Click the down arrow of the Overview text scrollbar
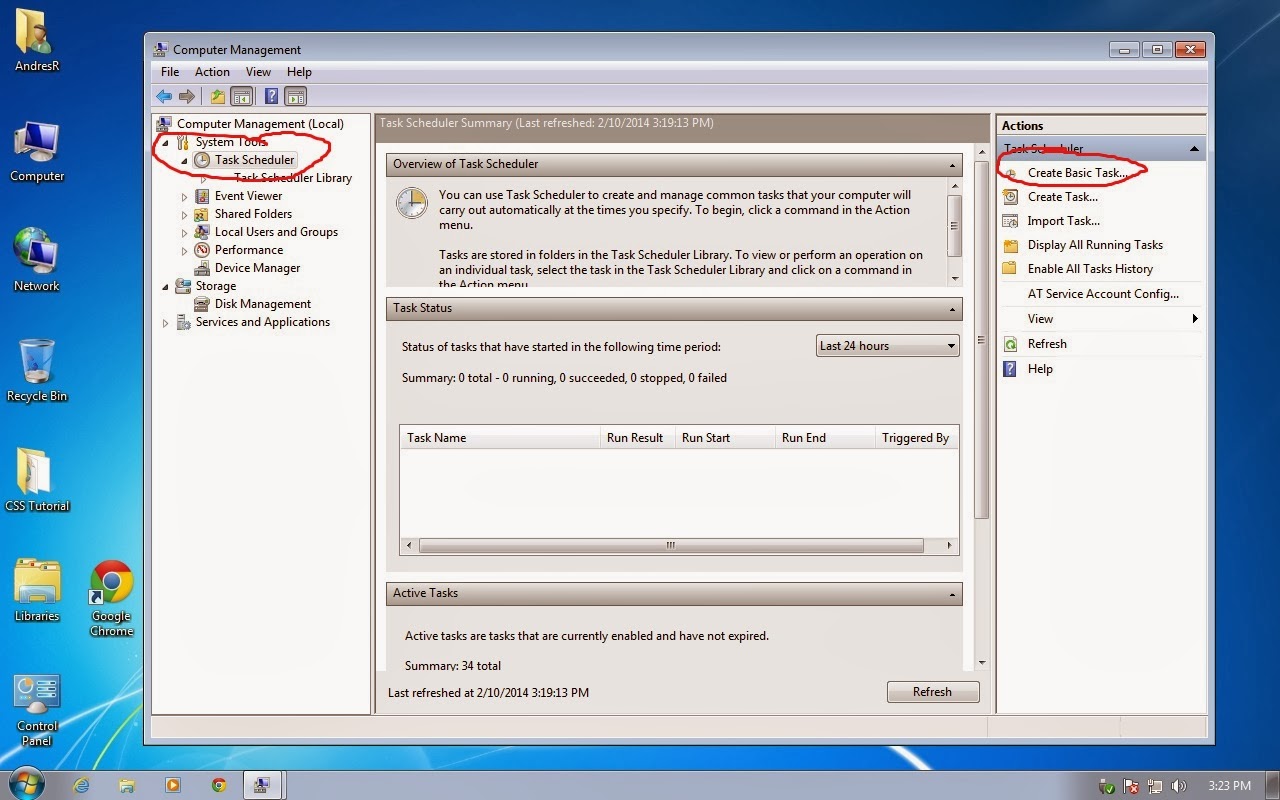This screenshot has height=800, width=1280. [954, 279]
